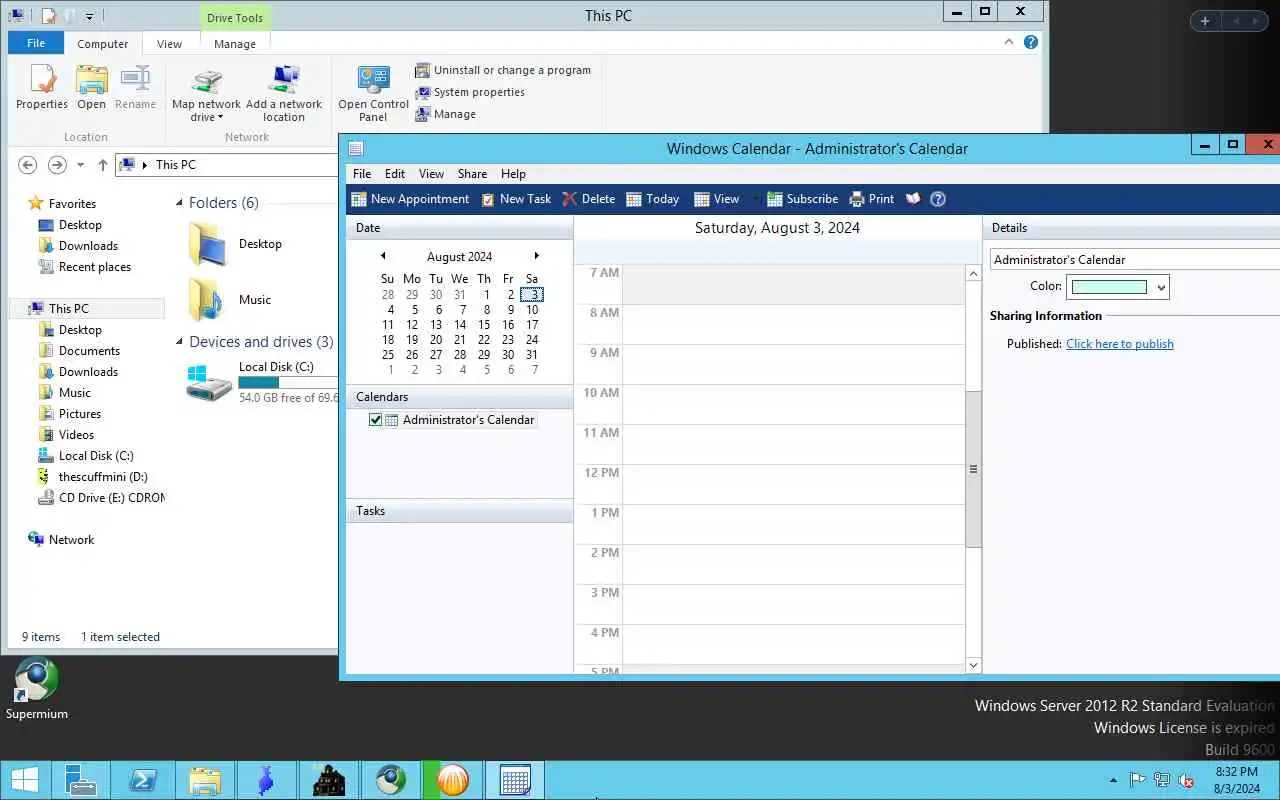Switch to Explorer's View tab

pyautogui.click(x=169, y=43)
